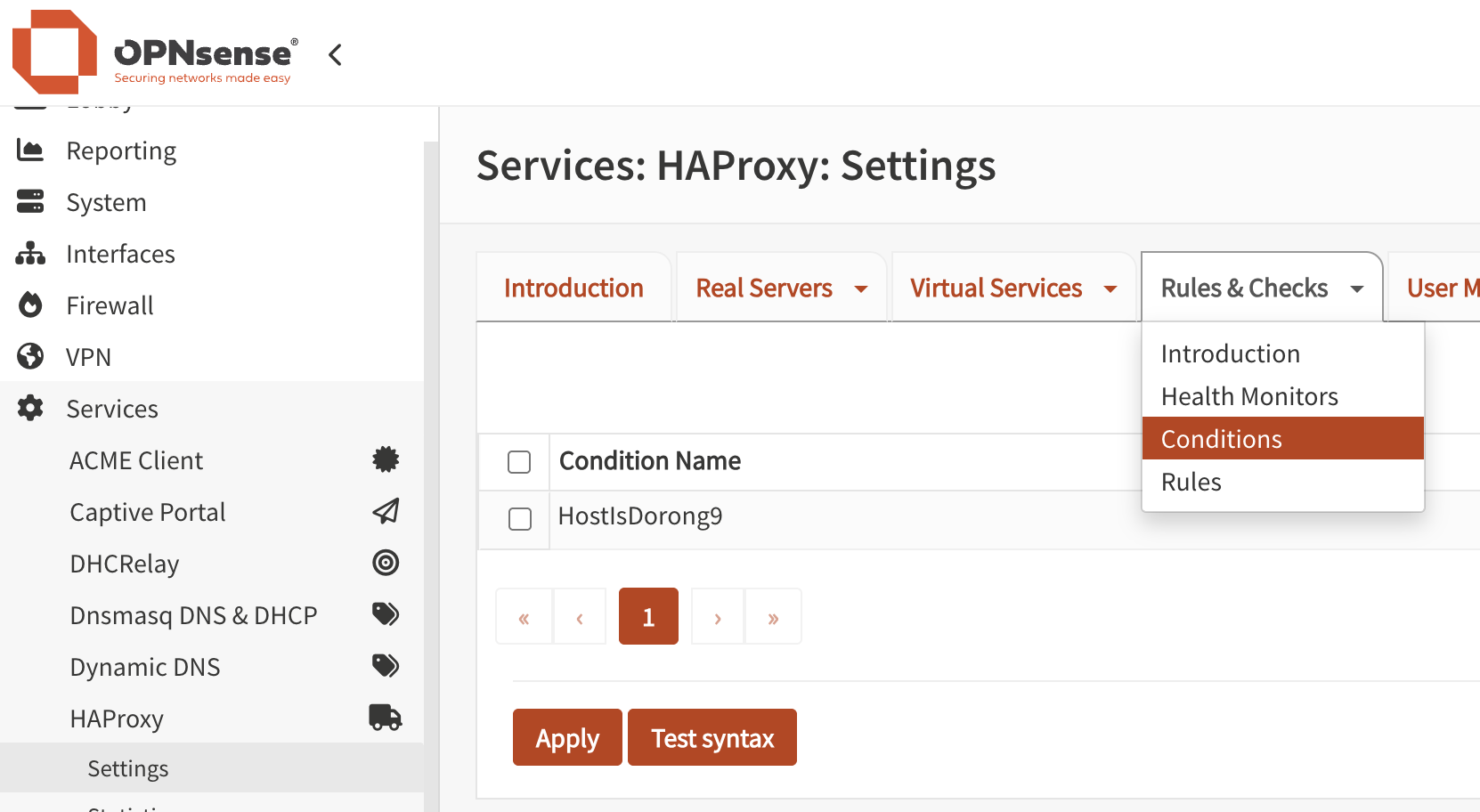Select Health Monitors from the dropdown menu
The image size is (1480, 812).
click(1249, 396)
